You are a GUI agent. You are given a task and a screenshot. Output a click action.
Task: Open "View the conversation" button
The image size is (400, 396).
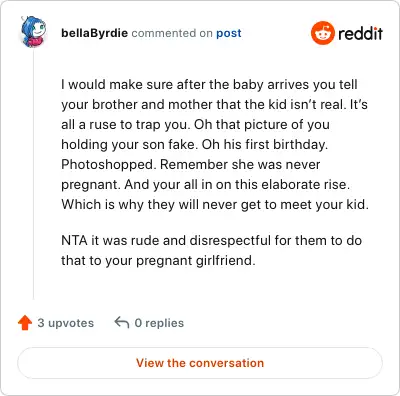[200, 363]
